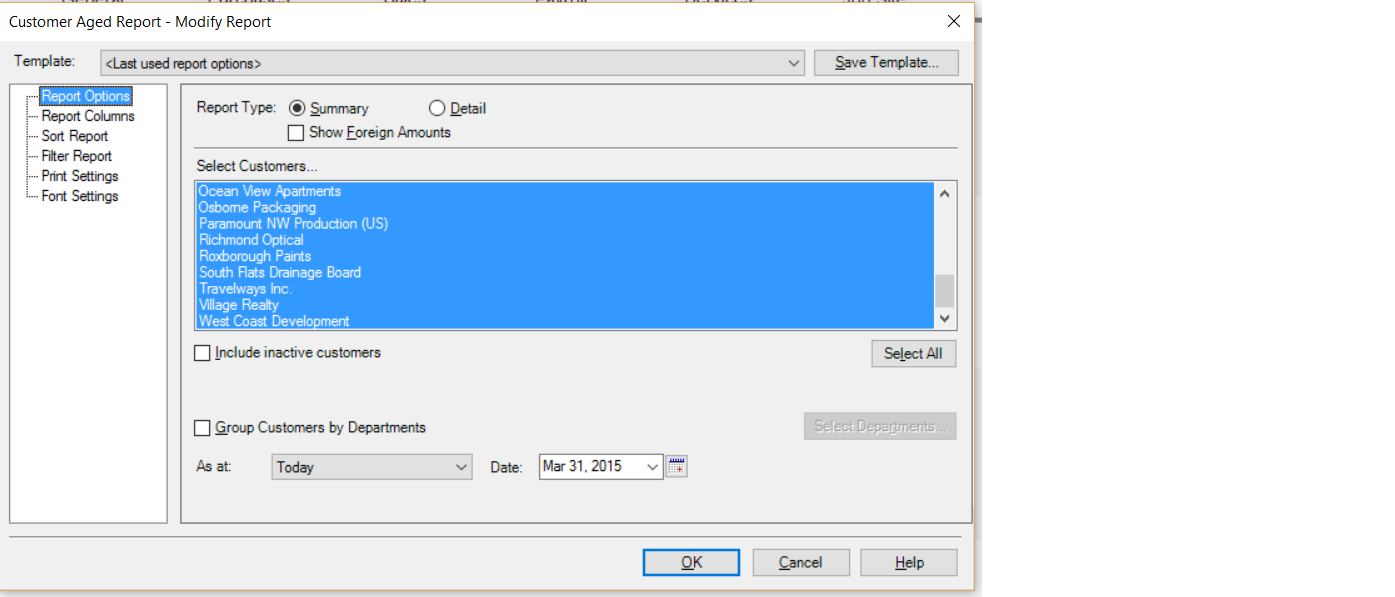Switch to Print Settings section
This screenshot has height=597, width=1395.
80,176
